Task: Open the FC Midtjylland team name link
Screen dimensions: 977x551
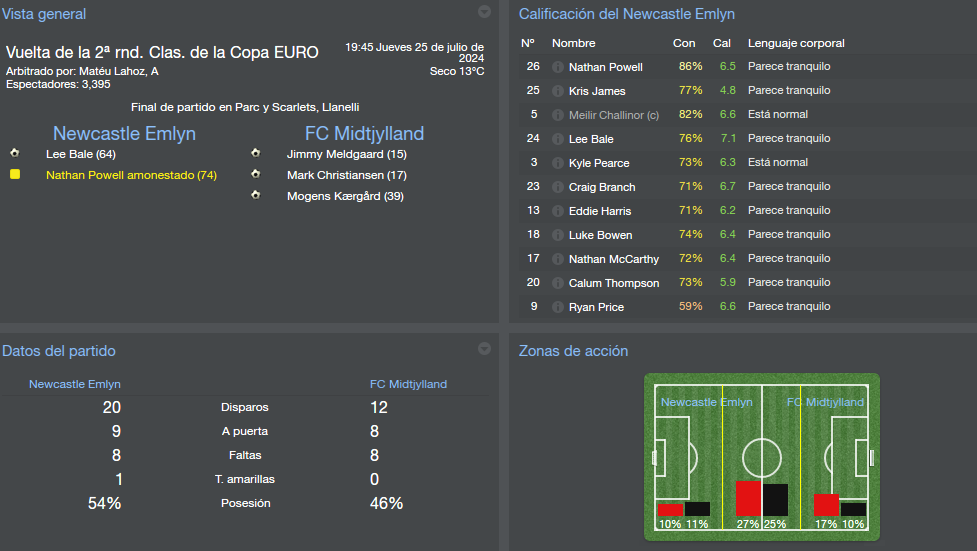Action: tap(365, 133)
